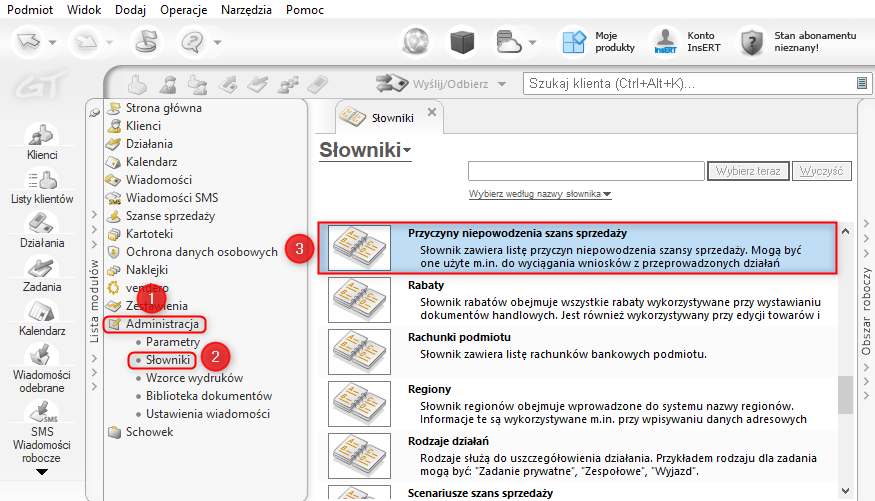Screen dimensions: 875x501
Task: Open Kalendarz shortcut in left bar
Action: [x=42, y=319]
